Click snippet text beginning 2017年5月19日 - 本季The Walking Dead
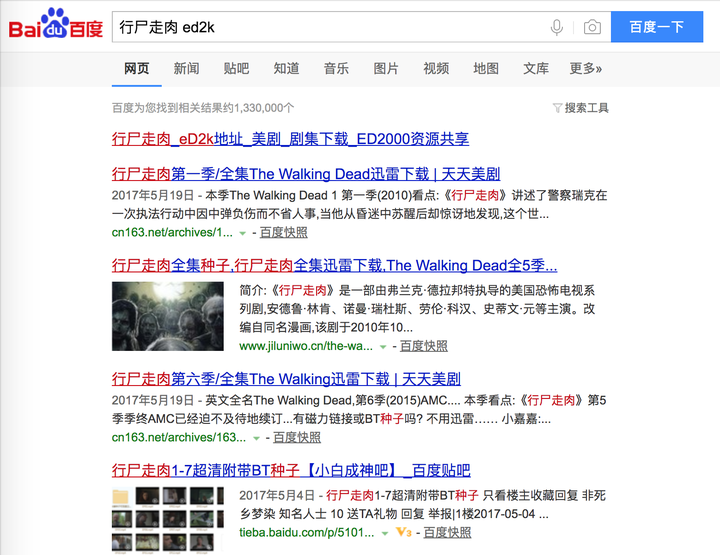This screenshot has width=720, height=555. pos(360,204)
